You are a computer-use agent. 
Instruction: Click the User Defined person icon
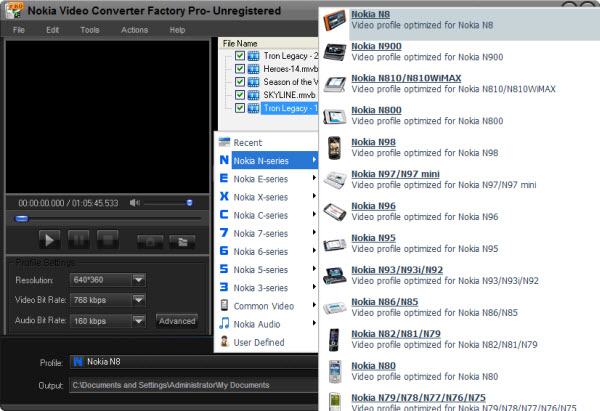point(224,341)
